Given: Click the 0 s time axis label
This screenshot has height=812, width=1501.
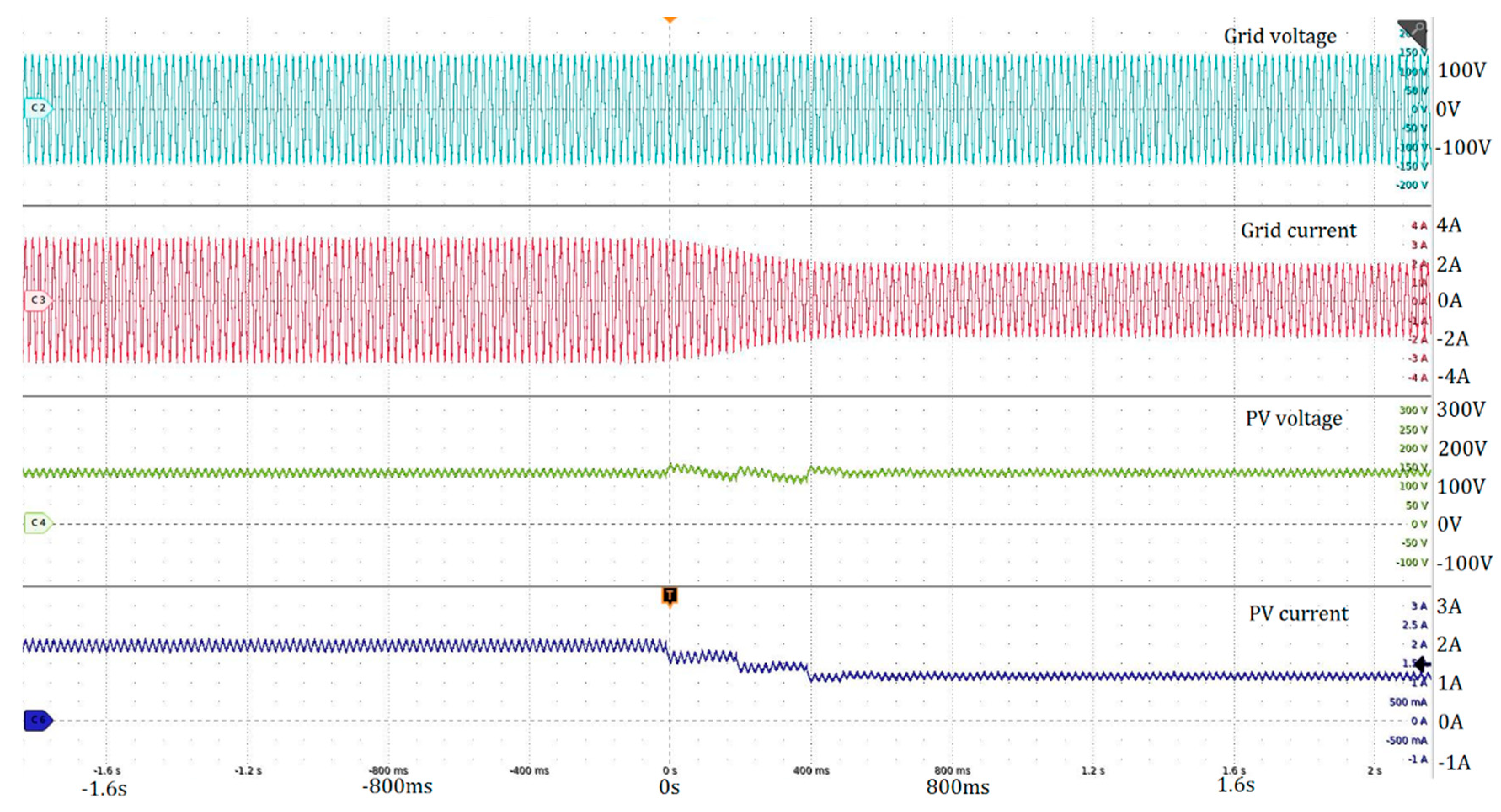Looking at the screenshot, I should (670, 770).
